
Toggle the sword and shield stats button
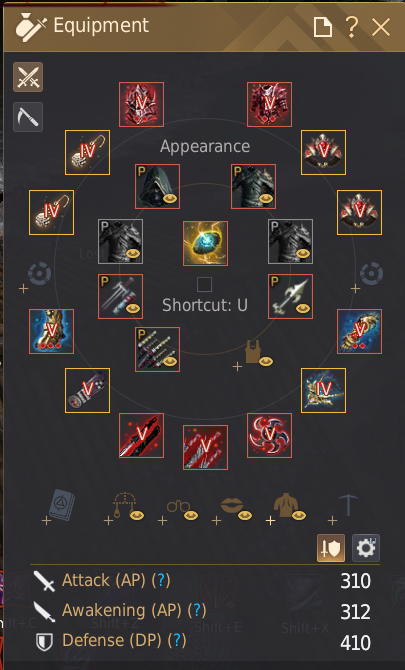(x=331, y=548)
